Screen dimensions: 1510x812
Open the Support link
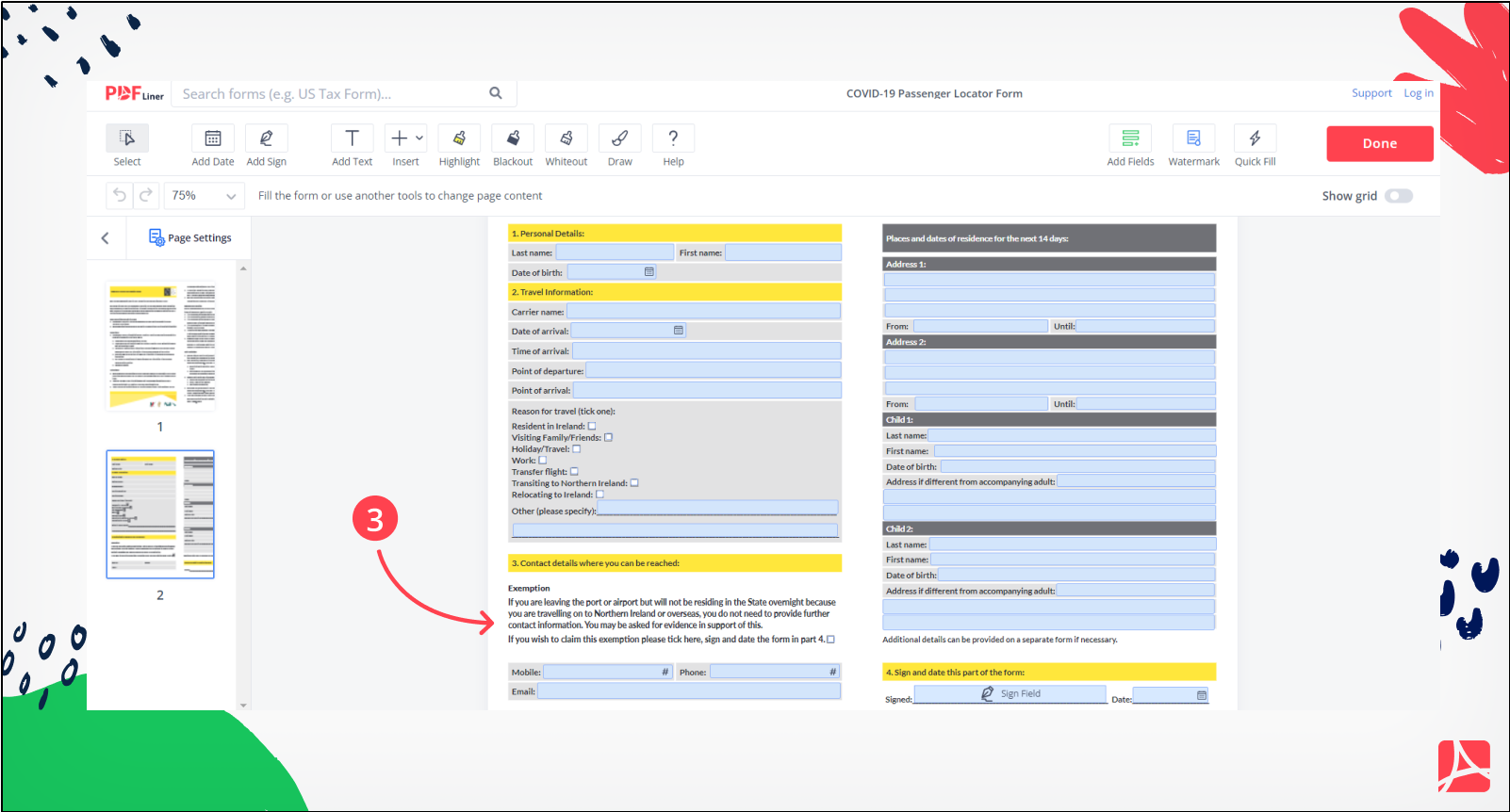(x=1371, y=93)
